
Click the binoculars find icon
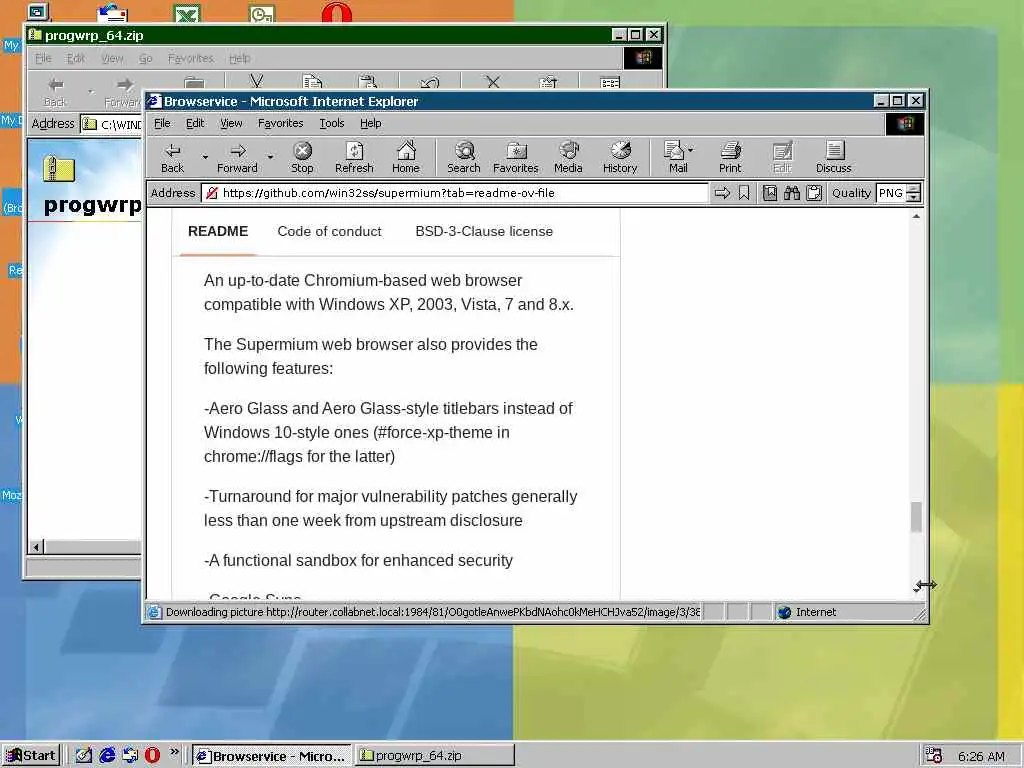792,193
